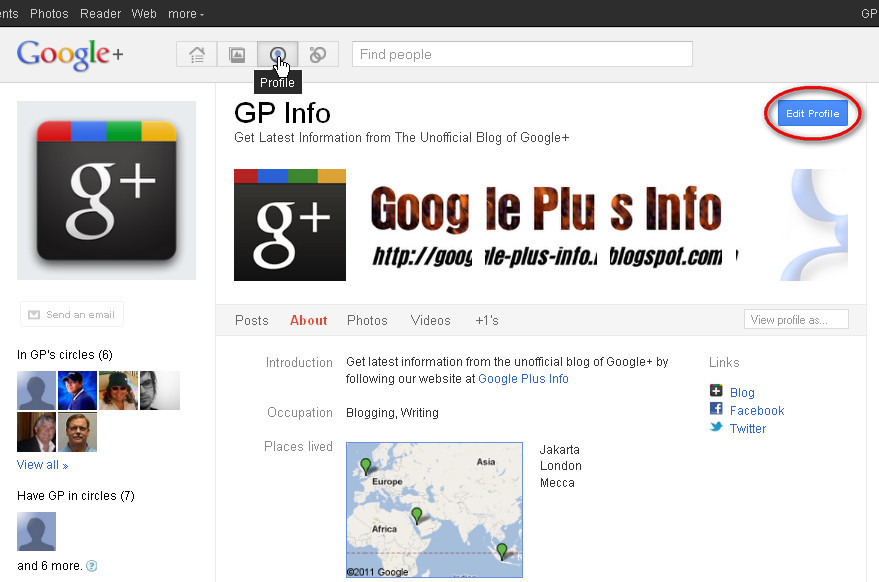Select the About tab
This screenshot has height=582, width=879.
[x=308, y=320]
